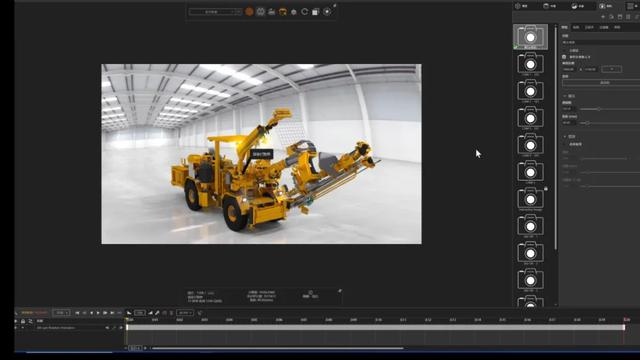Select the first active sub-tab in camera panel

point(564,27)
